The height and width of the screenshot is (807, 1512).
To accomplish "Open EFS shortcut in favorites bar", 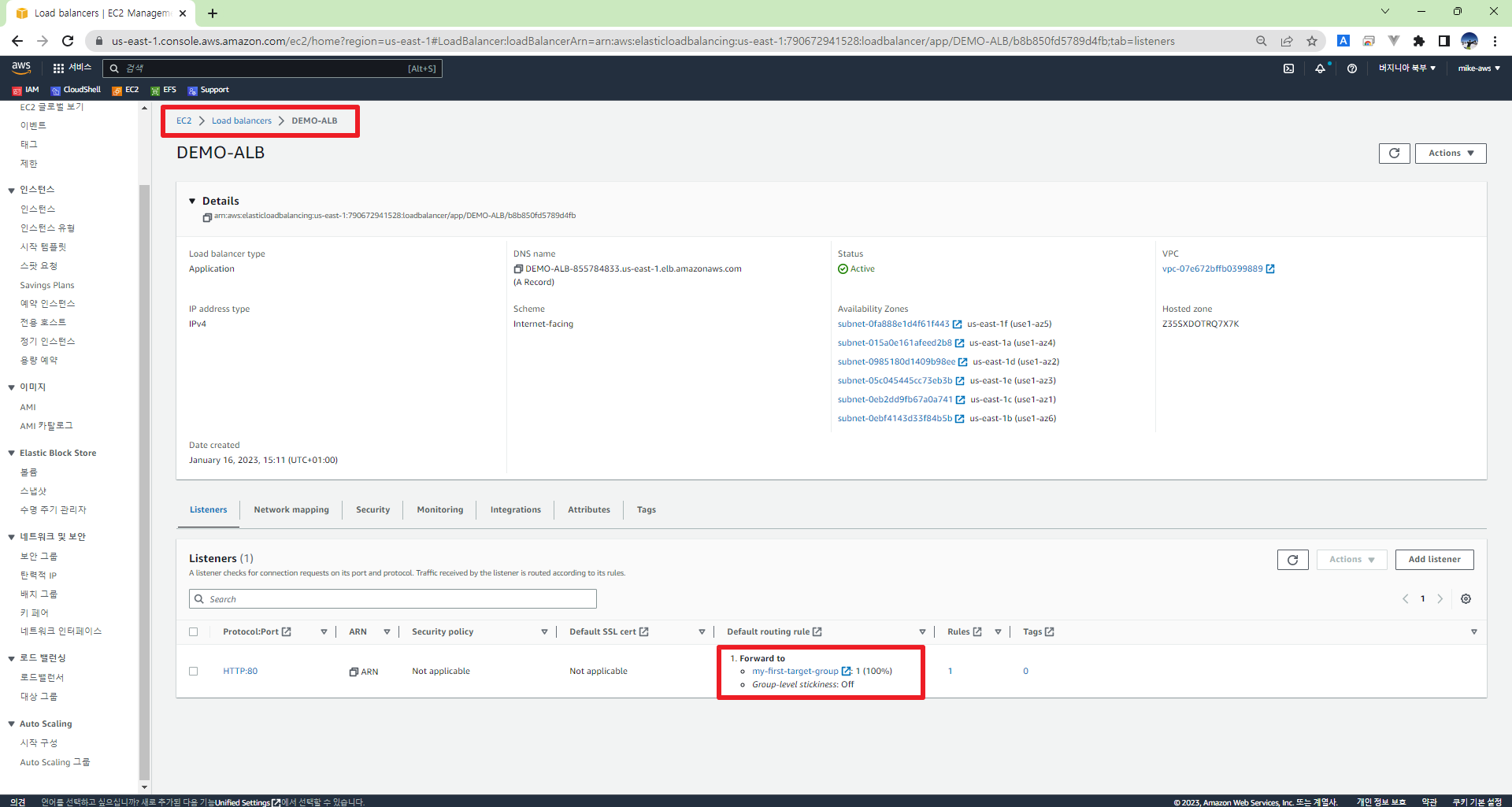I will pyautogui.click(x=163, y=90).
